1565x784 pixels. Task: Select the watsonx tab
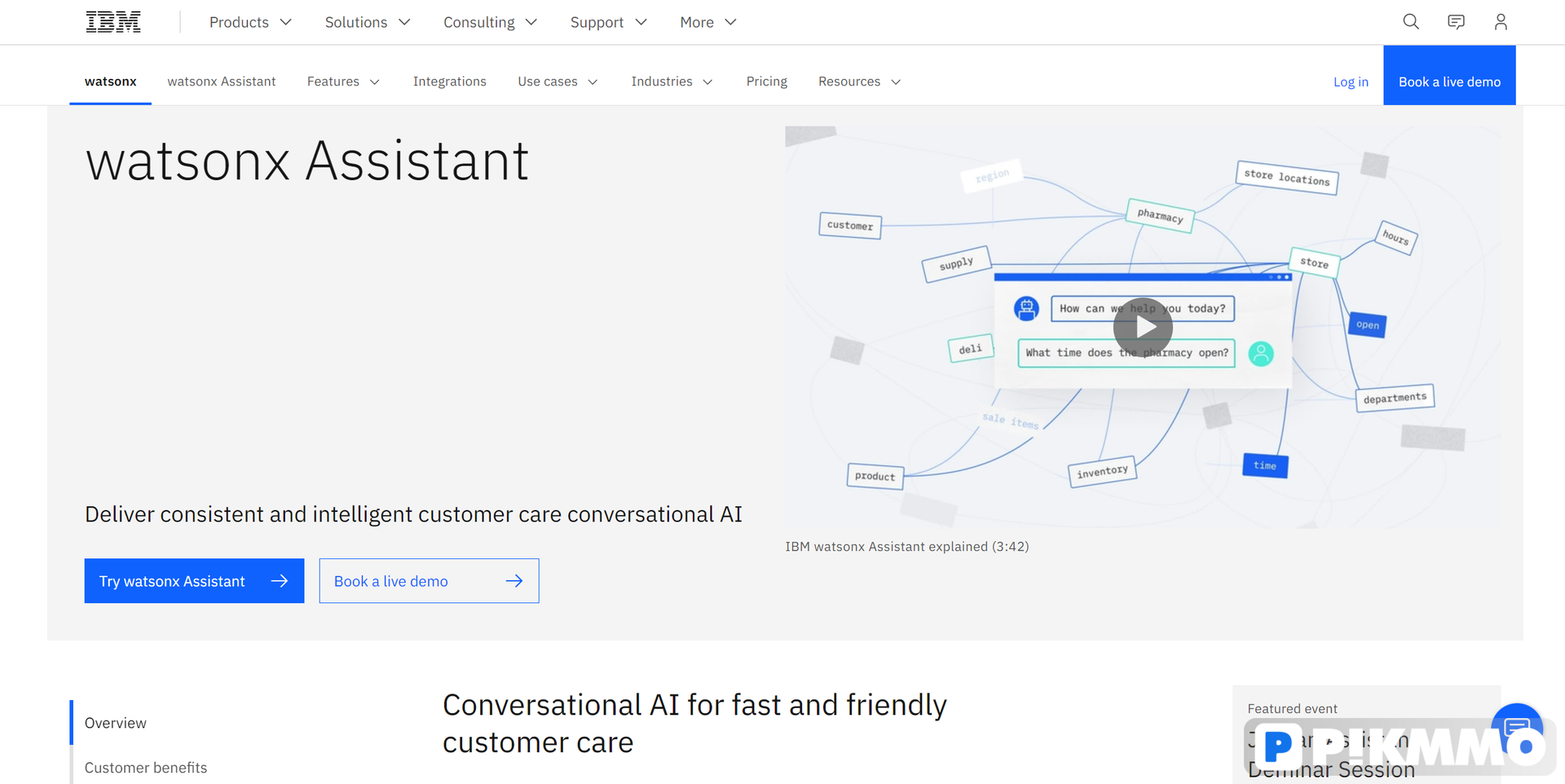point(110,81)
